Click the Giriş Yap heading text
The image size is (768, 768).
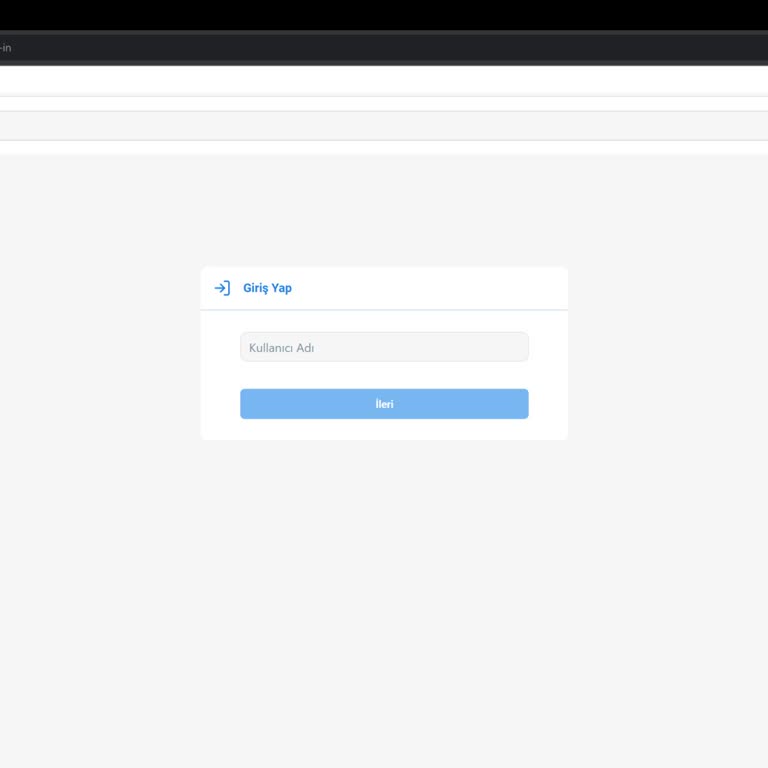tap(267, 288)
